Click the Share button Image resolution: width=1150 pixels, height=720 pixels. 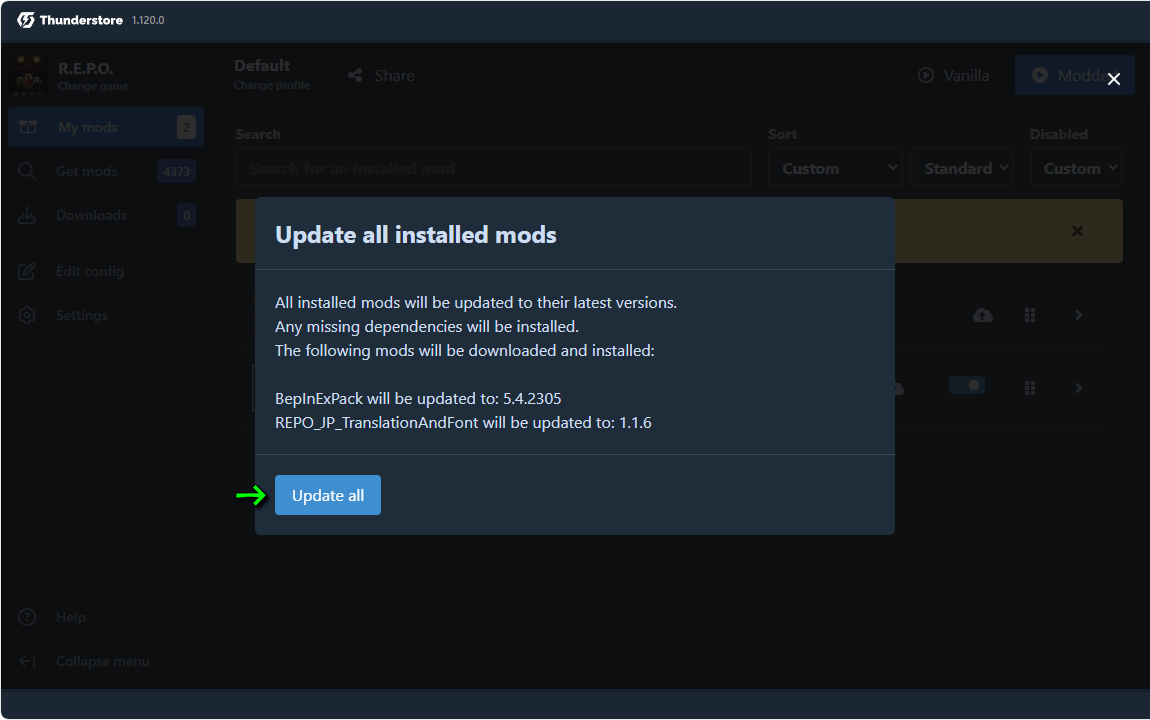point(381,76)
